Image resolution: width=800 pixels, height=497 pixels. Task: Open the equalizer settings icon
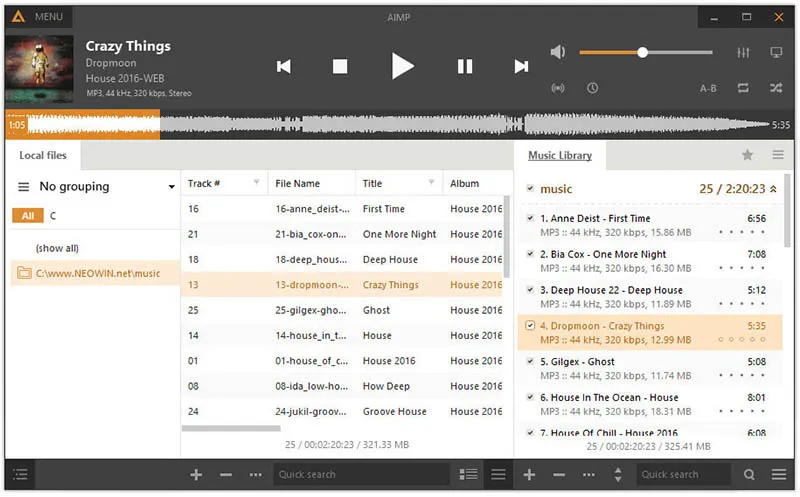(742, 53)
